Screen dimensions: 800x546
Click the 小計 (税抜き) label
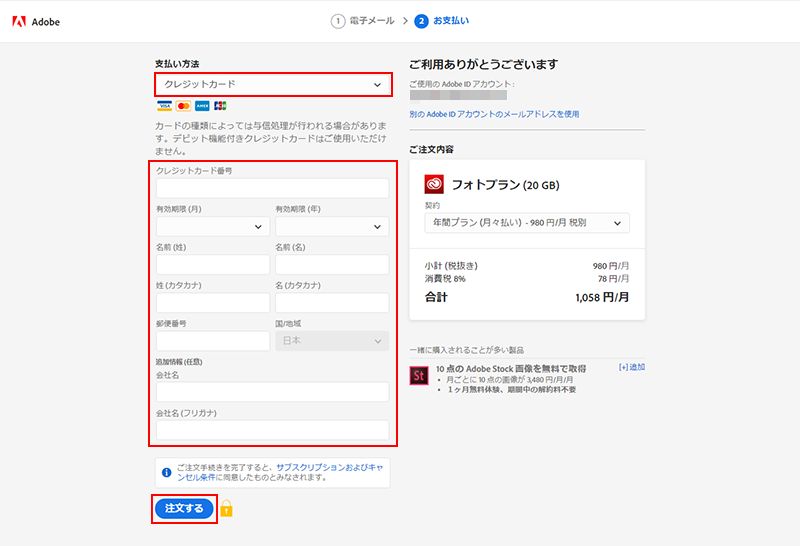[451, 266]
